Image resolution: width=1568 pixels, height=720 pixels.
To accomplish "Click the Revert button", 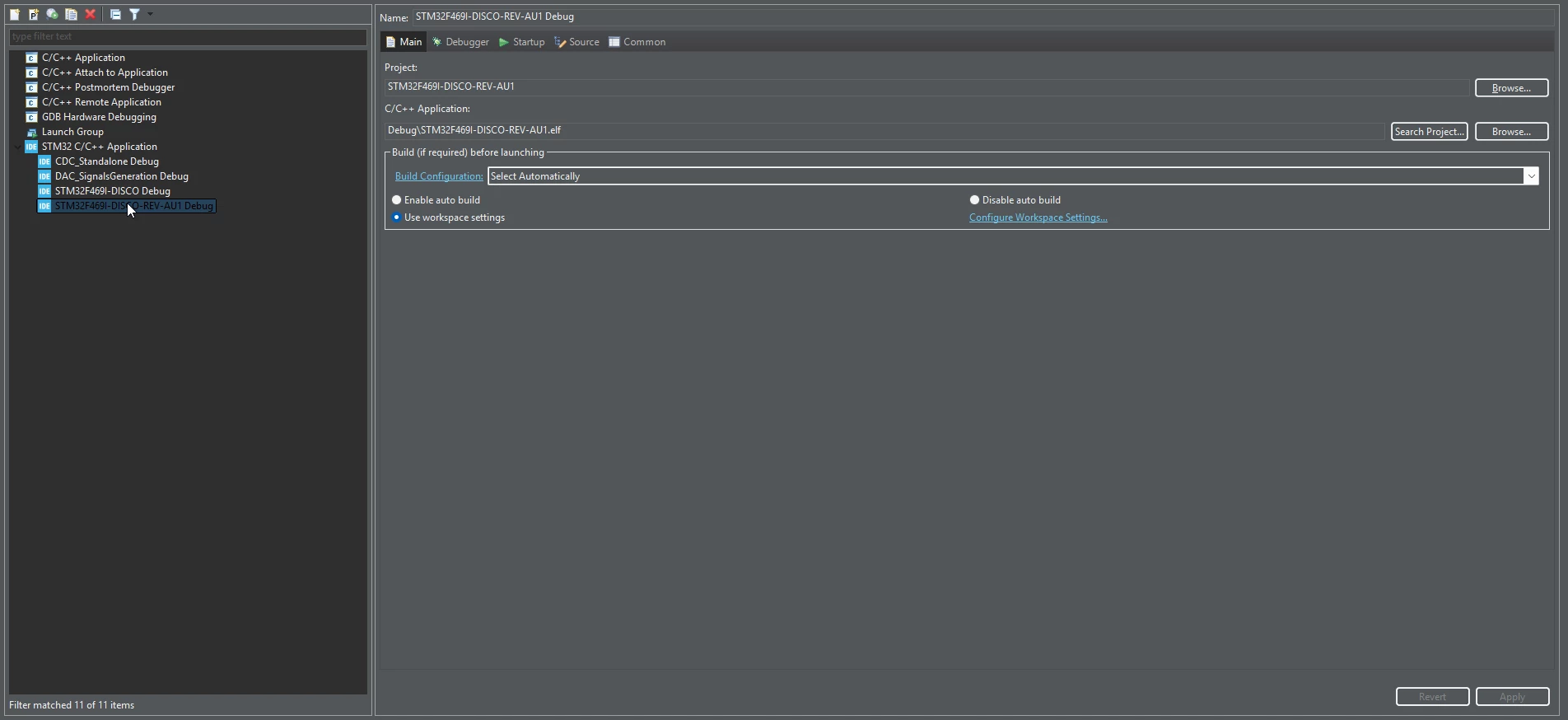I will 1432,697.
